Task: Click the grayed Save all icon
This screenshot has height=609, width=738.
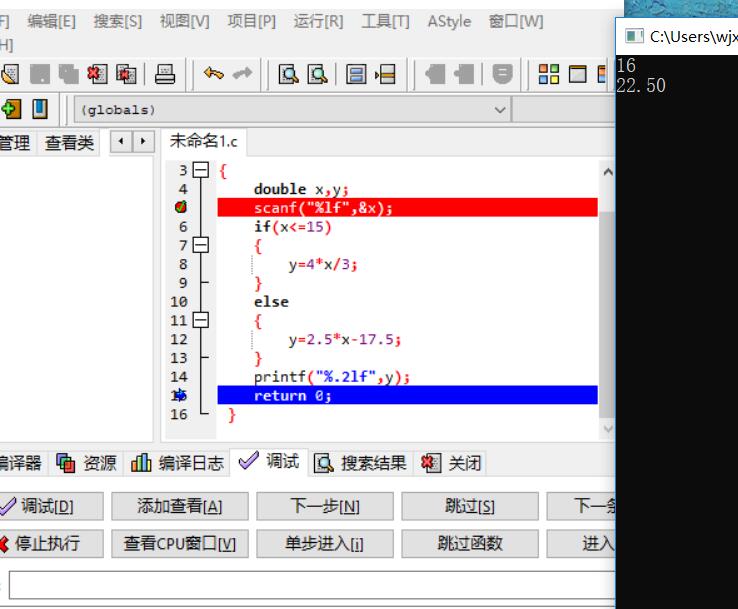Action: click(69, 74)
